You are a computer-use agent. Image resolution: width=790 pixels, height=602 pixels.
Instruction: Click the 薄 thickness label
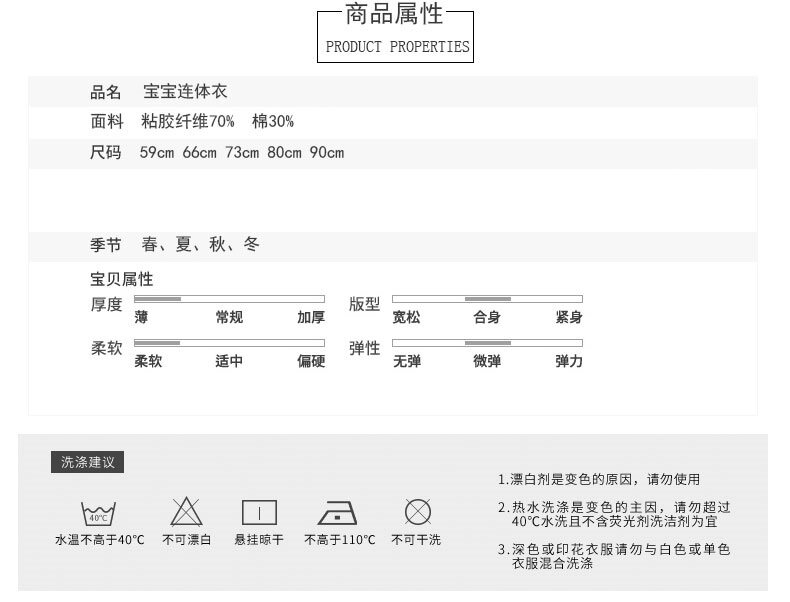pos(141,317)
